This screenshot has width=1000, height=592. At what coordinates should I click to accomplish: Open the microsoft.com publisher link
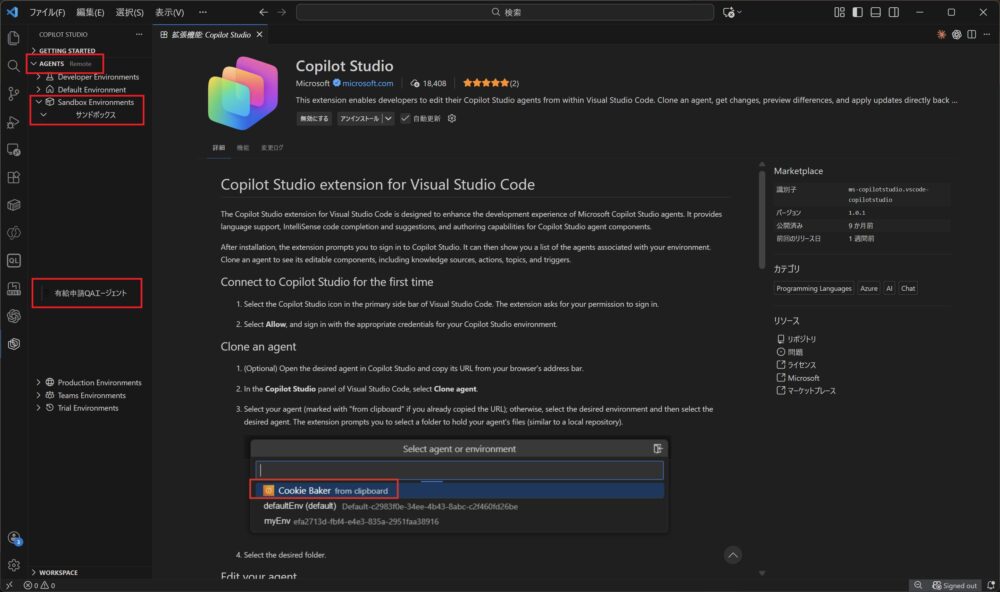[x=368, y=83]
